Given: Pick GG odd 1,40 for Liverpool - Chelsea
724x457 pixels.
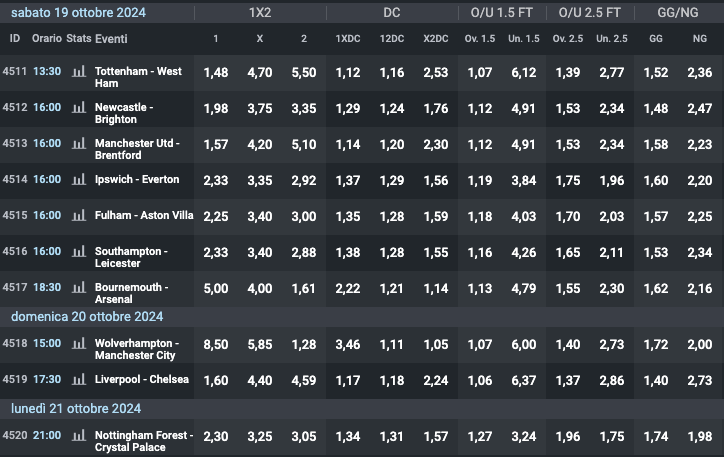Looking at the screenshot, I should click(x=656, y=380).
